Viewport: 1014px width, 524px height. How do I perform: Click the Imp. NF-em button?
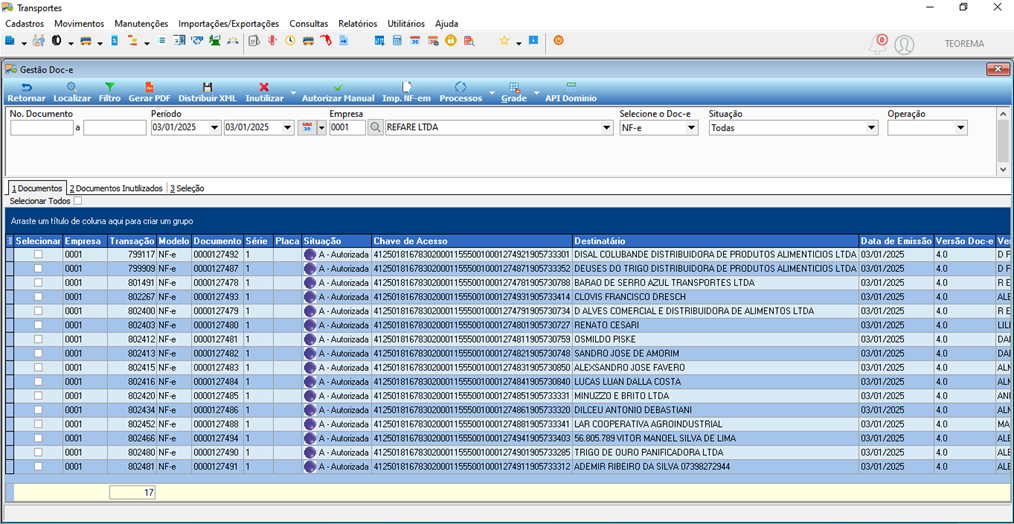pos(406,93)
